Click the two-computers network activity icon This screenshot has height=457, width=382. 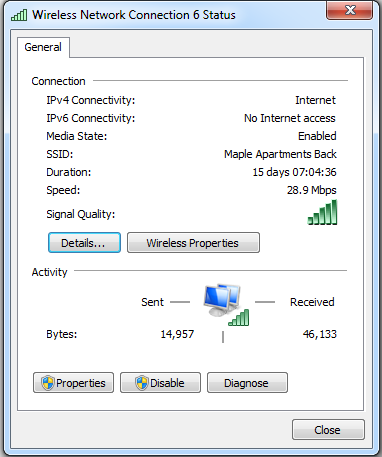tap(222, 299)
